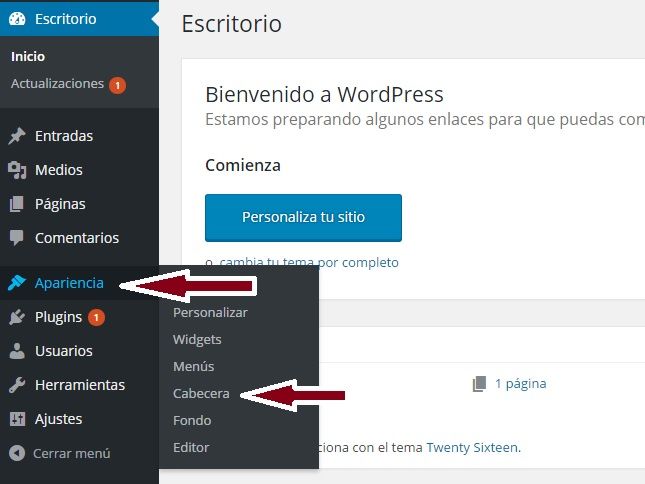Open the Herramientas menu
Image resolution: width=645 pixels, height=484 pixels.
coord(80,385)
